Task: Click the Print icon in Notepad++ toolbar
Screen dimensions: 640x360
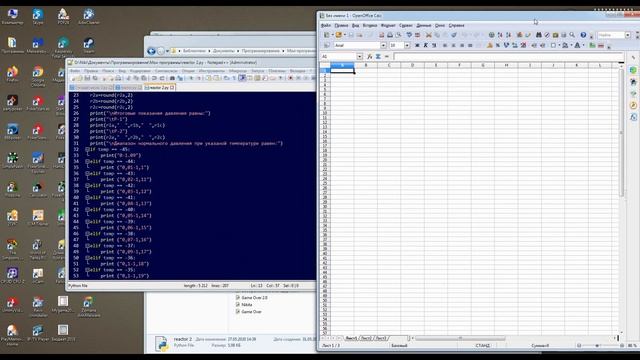Action: click(118, 78)
